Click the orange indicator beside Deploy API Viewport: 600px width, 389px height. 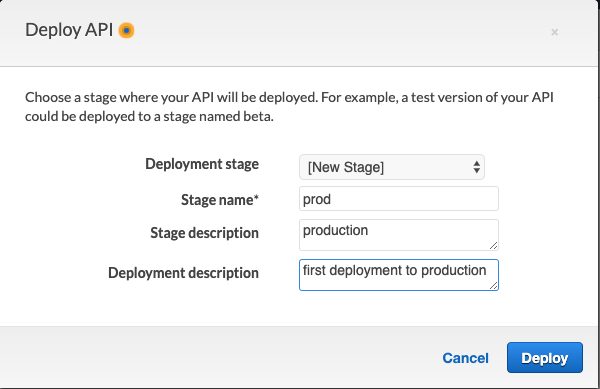point(126,30)
